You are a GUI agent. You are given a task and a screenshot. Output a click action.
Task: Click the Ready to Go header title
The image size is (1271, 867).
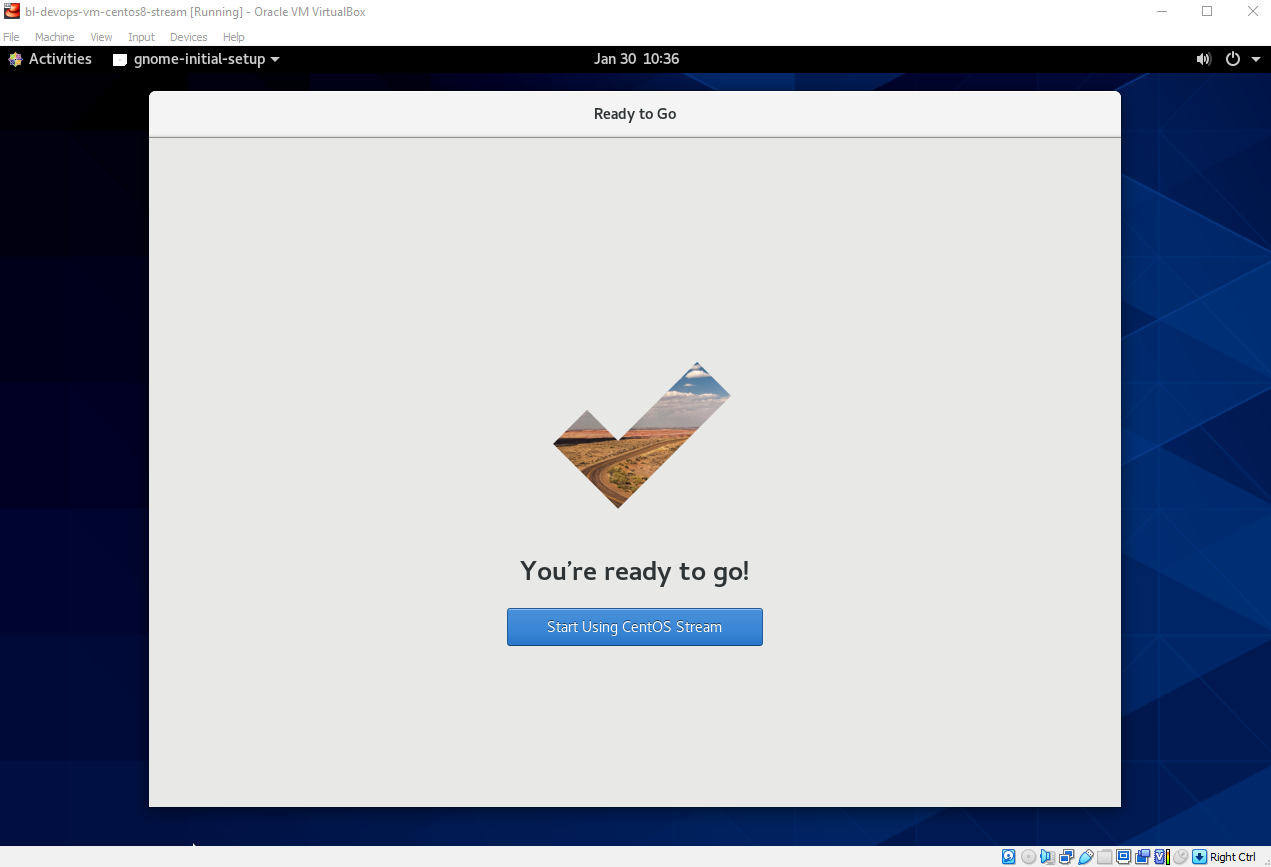(x=635, y=114)
